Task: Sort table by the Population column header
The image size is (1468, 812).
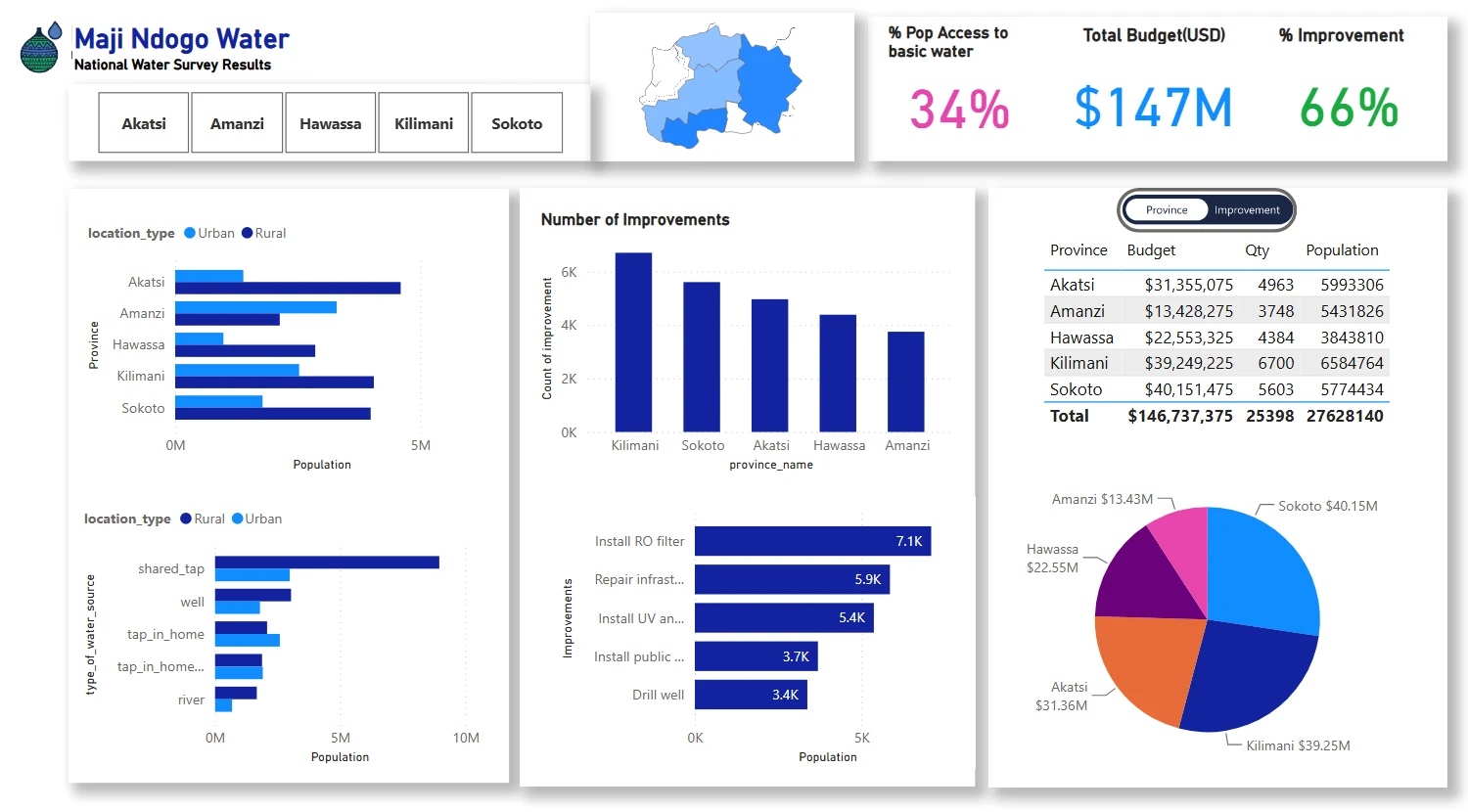Action: click(x=1342, y=250)
